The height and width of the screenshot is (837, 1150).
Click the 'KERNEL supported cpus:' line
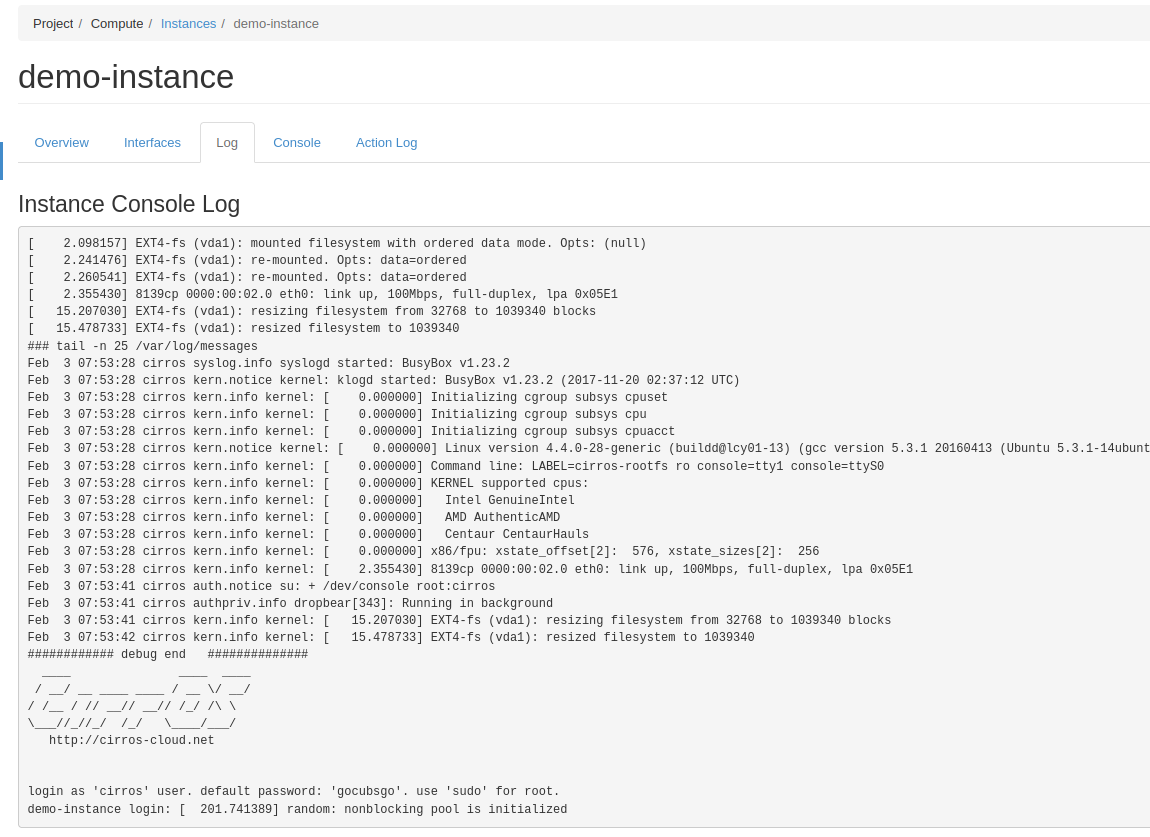click(x=308, y=483)
